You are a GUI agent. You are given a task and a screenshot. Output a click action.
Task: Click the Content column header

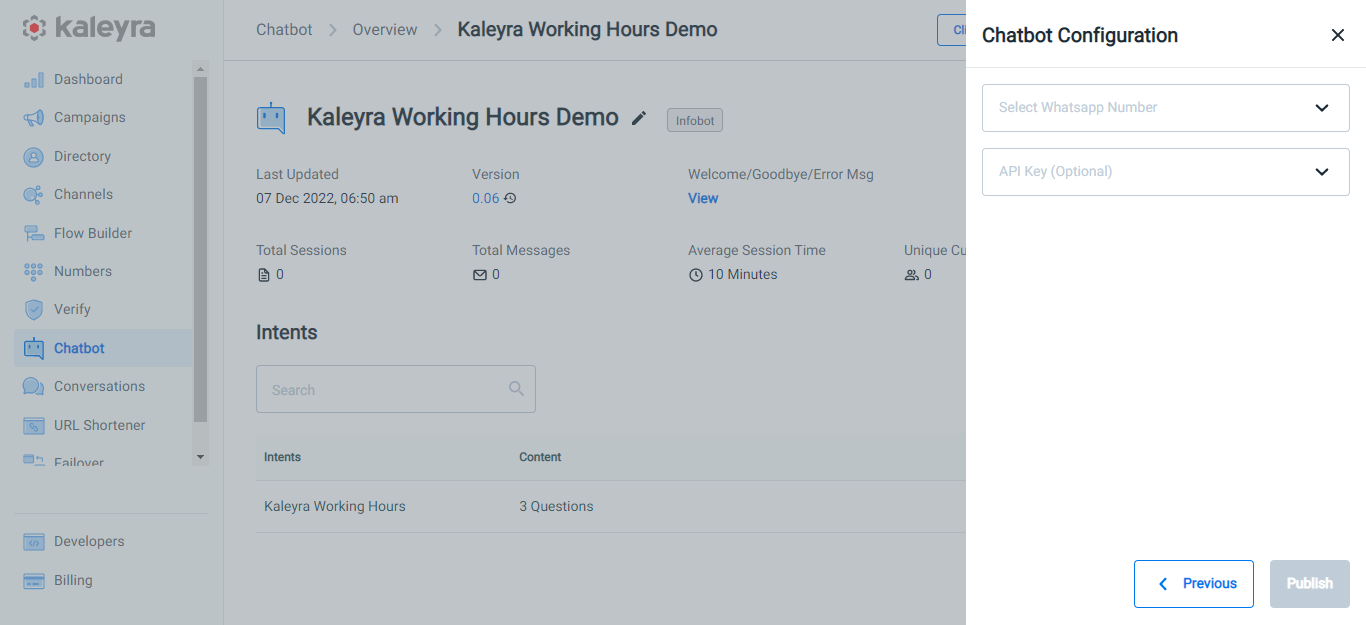point(540,457)
